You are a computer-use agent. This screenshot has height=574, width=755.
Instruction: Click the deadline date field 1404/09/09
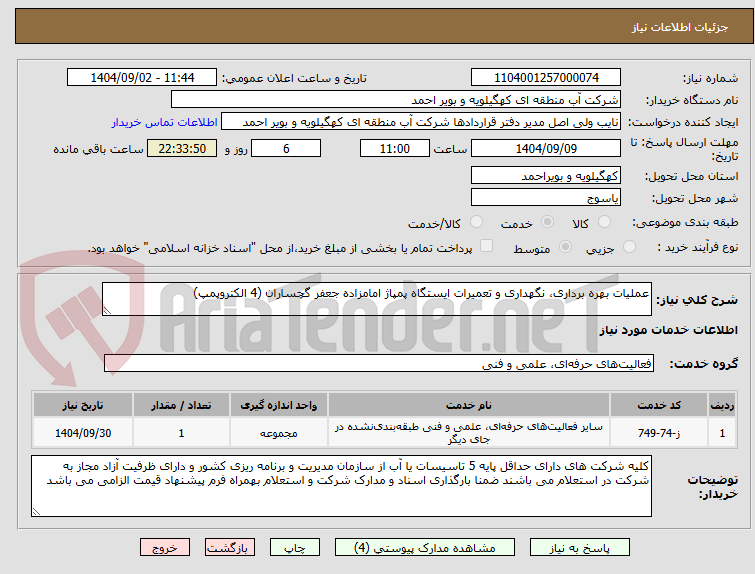(546, 148)
